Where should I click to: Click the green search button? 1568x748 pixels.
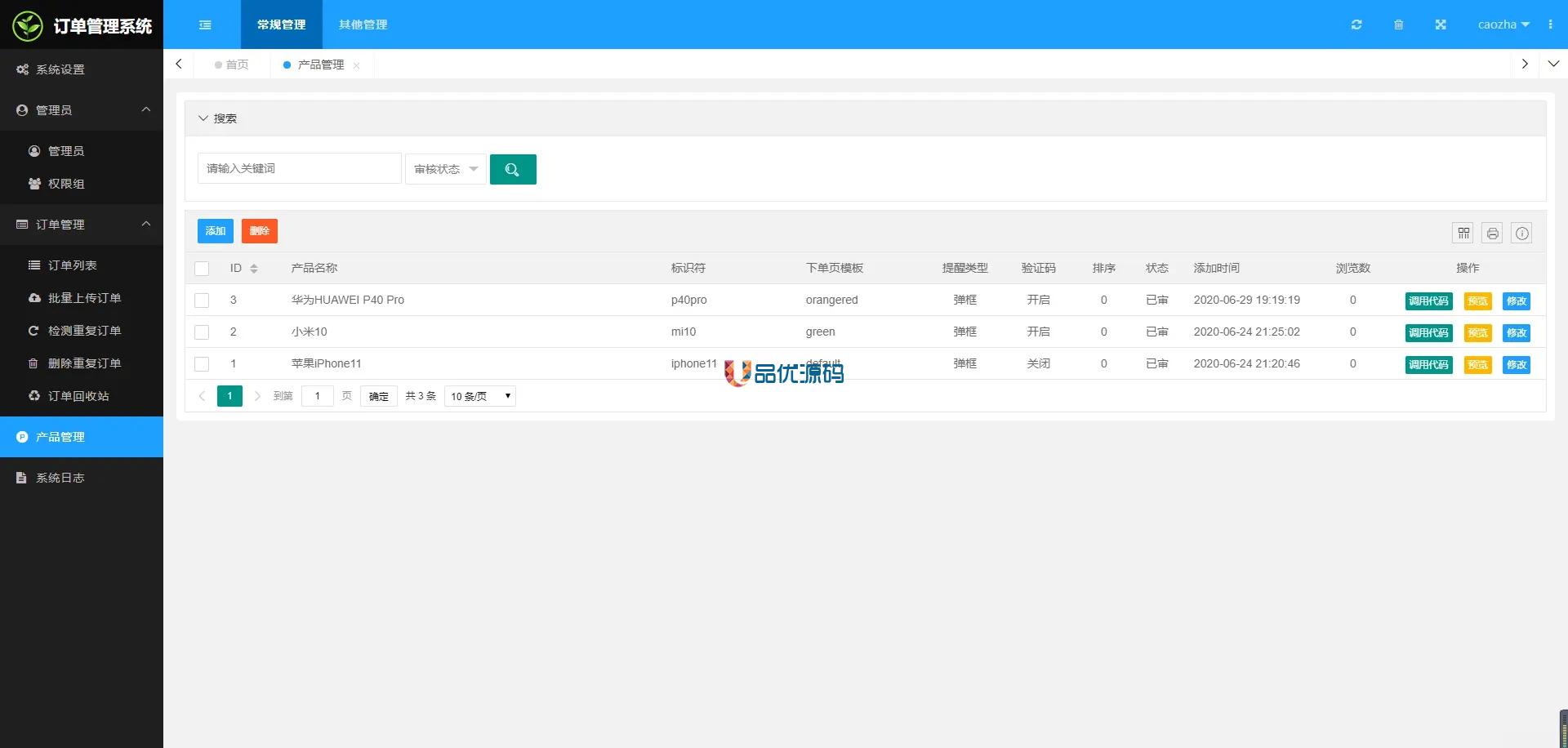513,169
